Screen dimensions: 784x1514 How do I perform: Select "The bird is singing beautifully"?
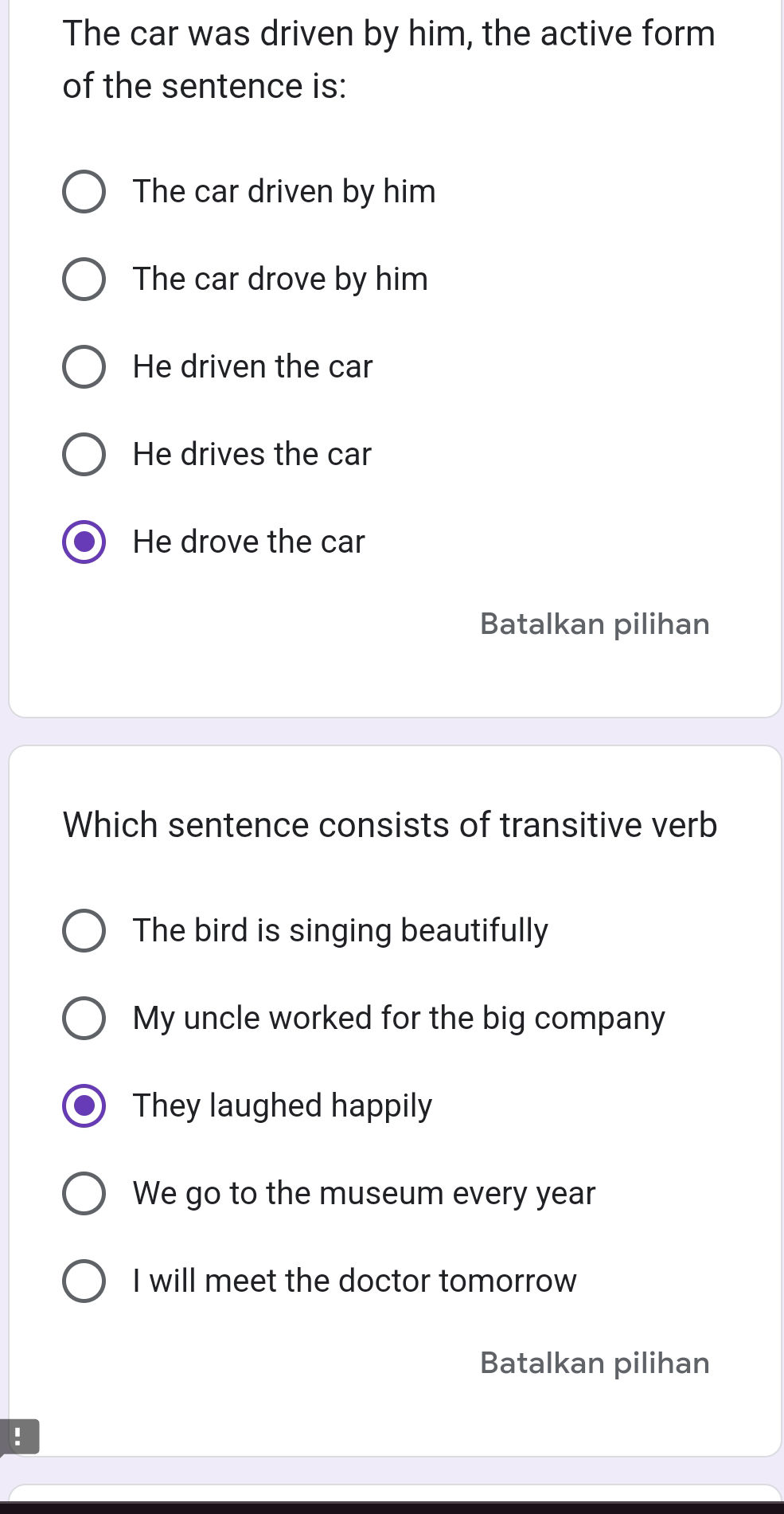tap(84, 930)
